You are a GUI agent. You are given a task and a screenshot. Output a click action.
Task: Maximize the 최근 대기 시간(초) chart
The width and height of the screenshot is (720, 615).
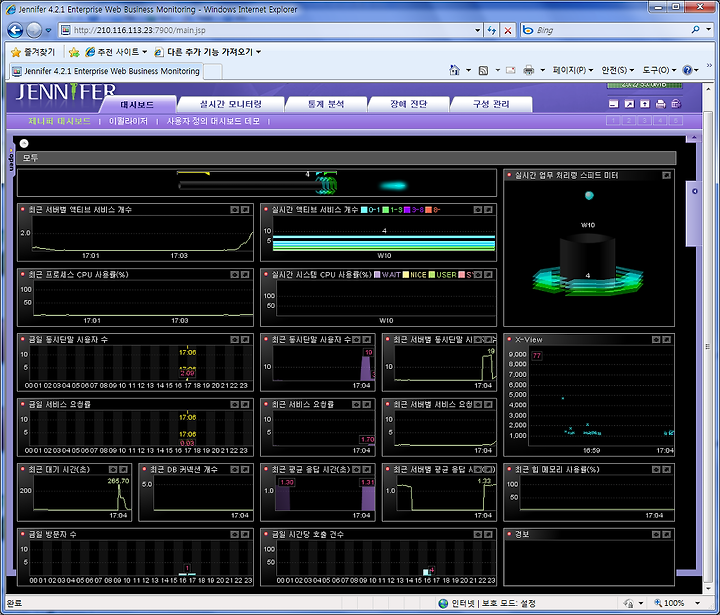[124, 469]
